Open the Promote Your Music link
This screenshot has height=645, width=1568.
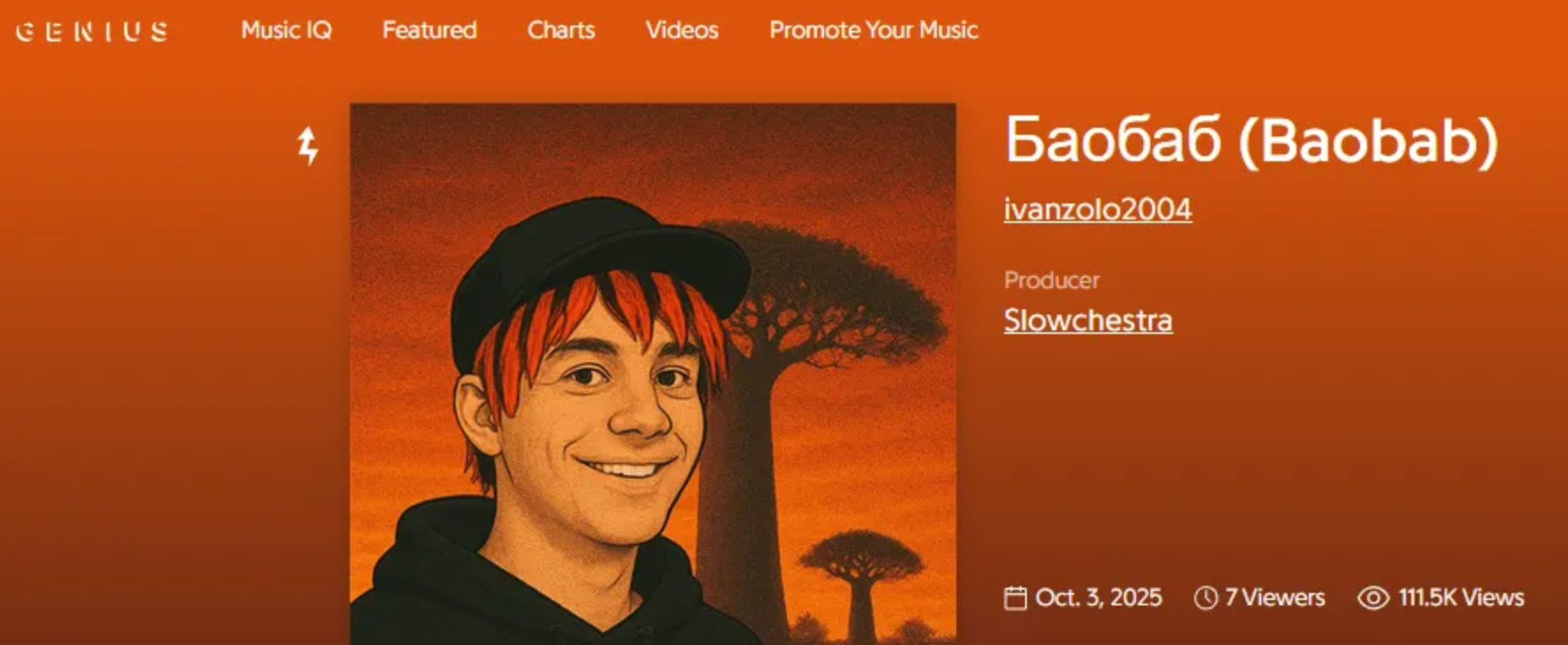click(873, 30)
